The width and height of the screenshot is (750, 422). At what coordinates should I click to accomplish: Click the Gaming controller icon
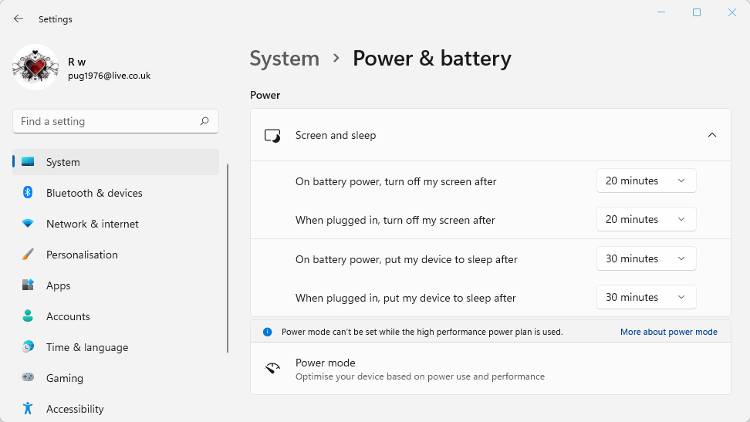28,378
